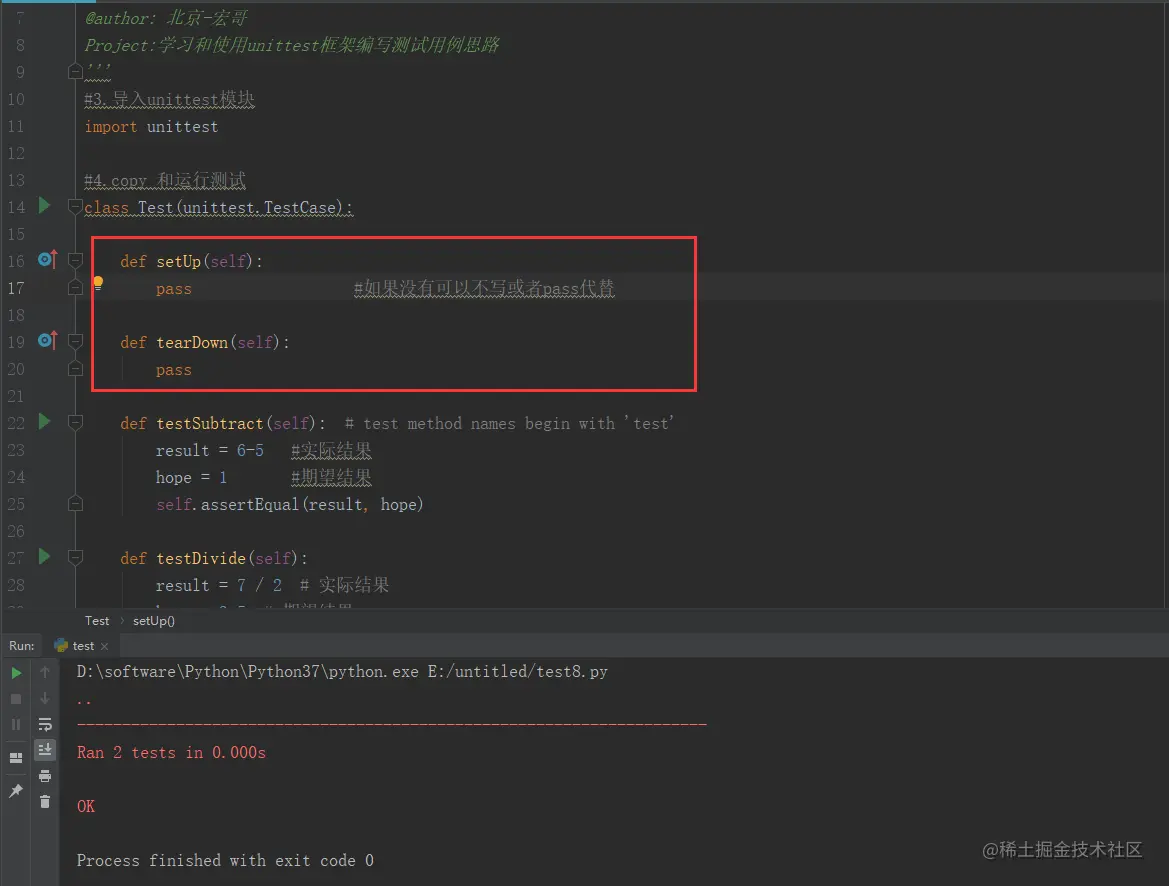
Task: Collapse the docstring fold at line 9
Action: pos(75,72)
